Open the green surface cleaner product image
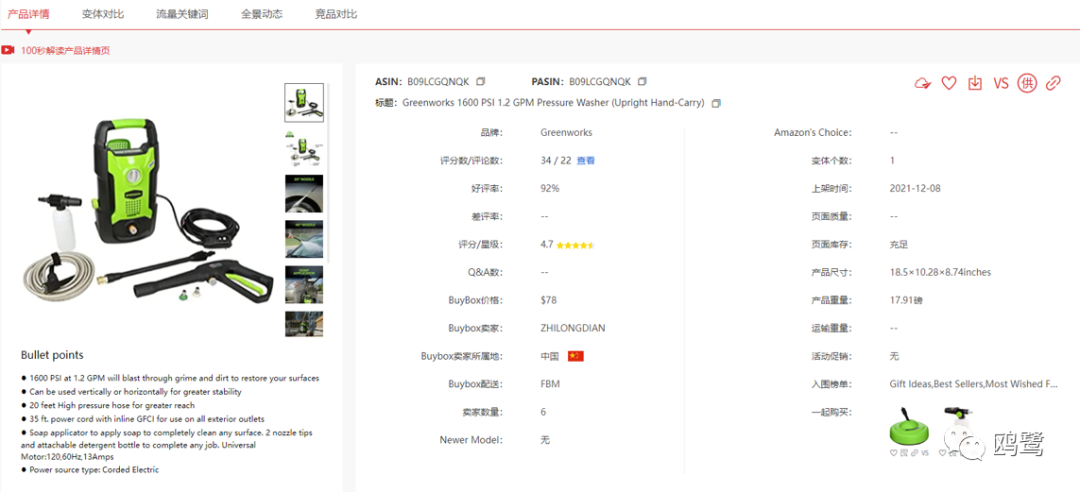Image resolution: width=1080 pixels, height=492 pixels. [909, 427]
